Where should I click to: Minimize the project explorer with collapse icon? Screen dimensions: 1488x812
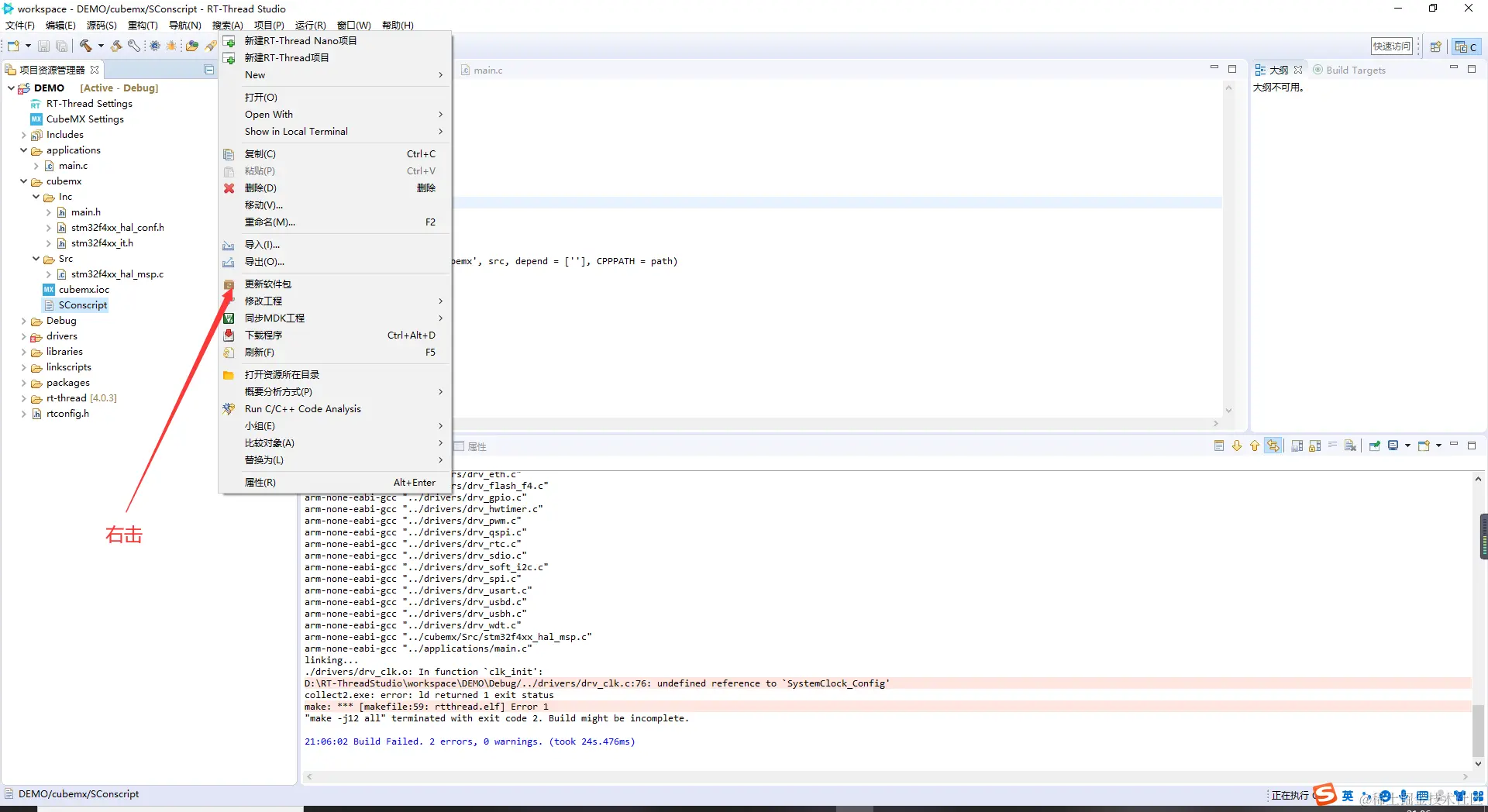pos(209,70)
